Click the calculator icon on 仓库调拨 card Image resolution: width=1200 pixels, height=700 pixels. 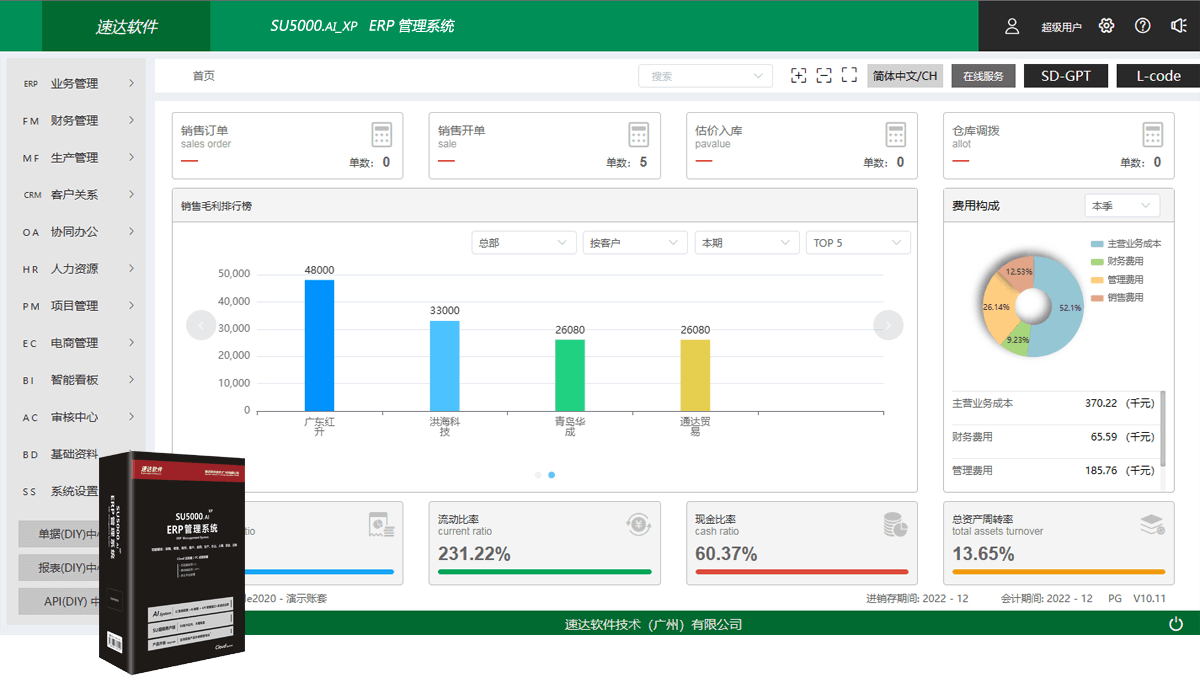pos(1152,134)
